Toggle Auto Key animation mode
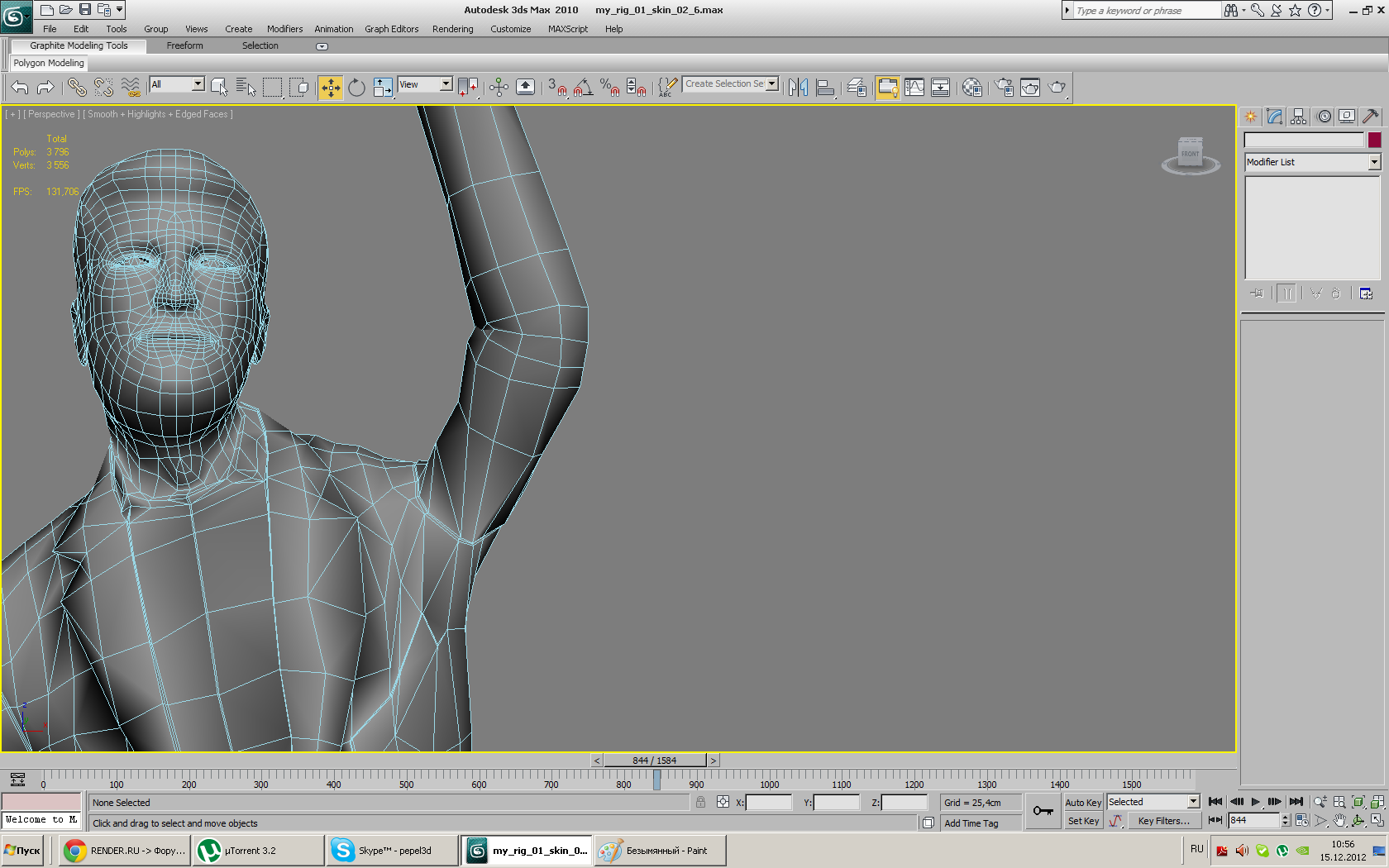The width and height of the screenshot is (1389, 868). [1082, 803]
